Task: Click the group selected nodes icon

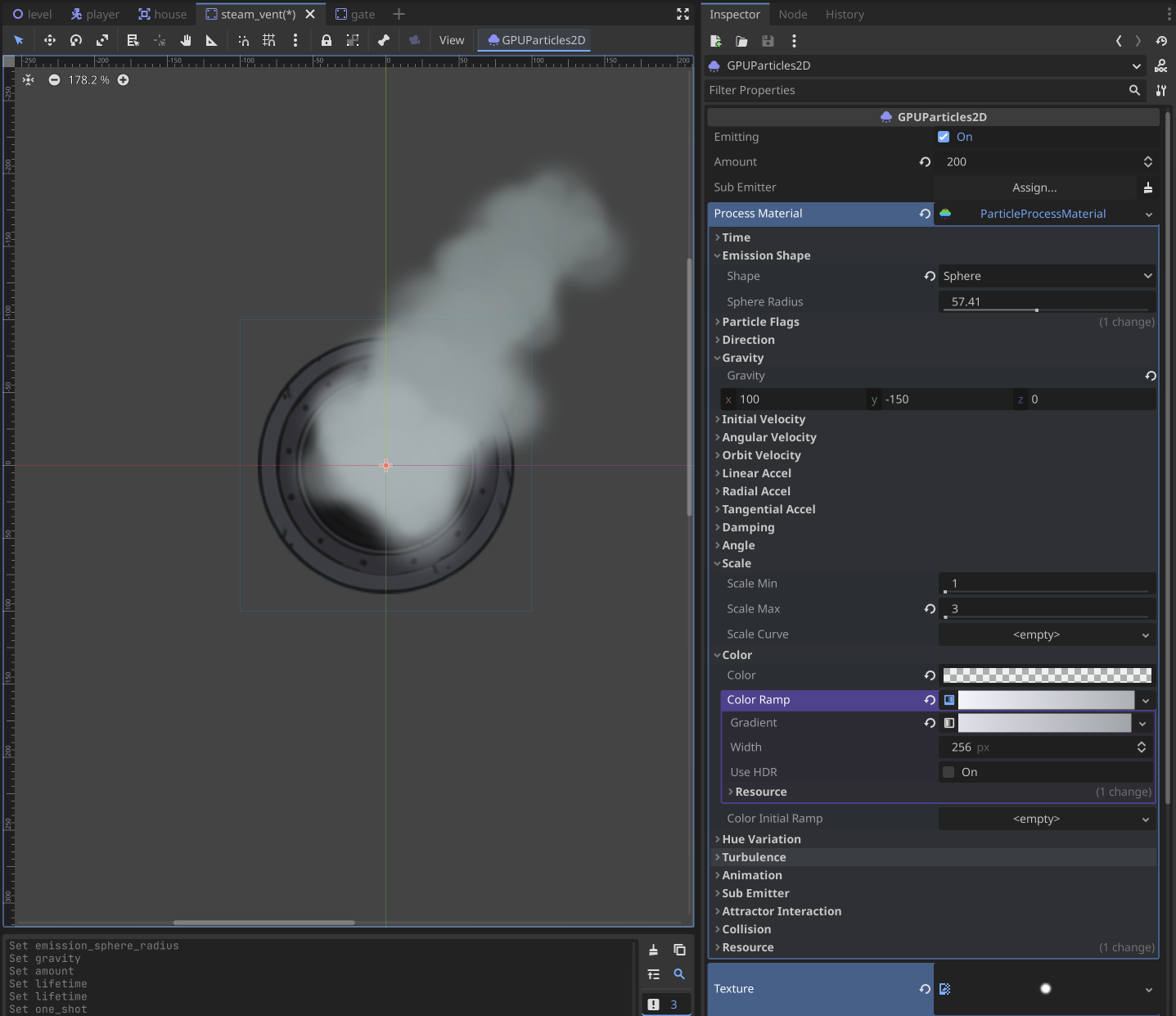Action: (353, 40)
